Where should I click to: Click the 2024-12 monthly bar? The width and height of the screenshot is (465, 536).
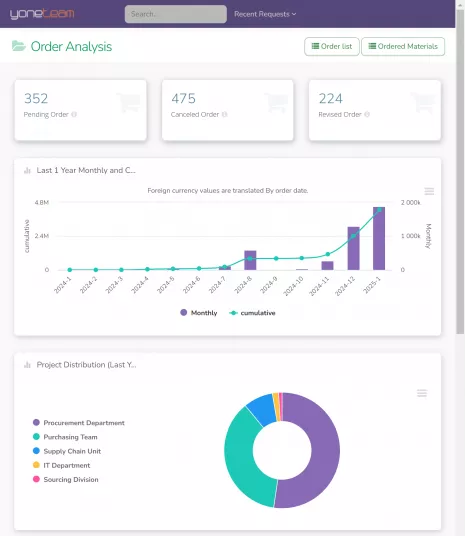pyautogui.click(x=354, y=249)
